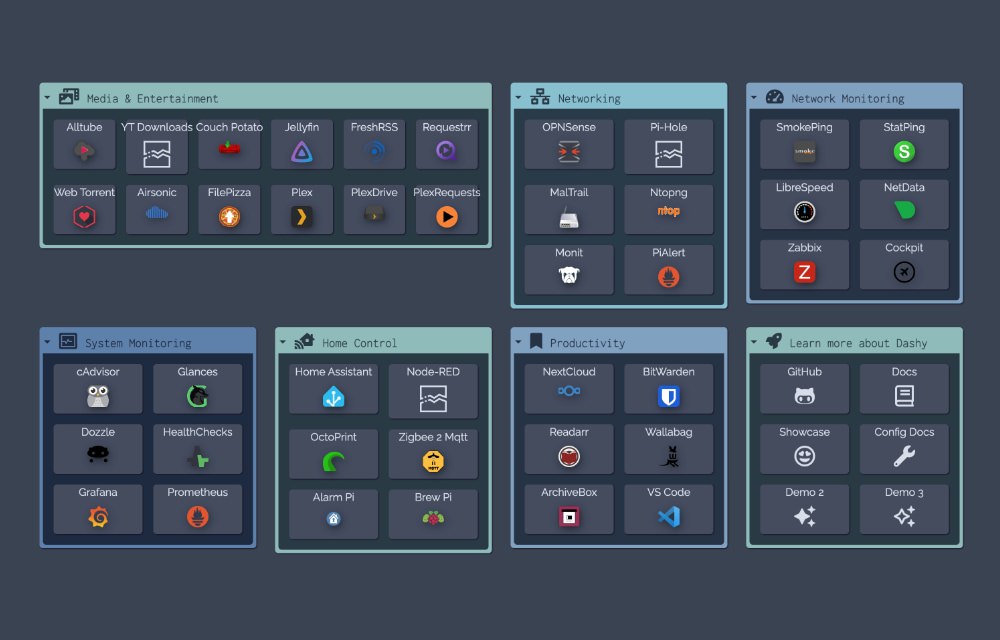Open the LibreSpeed gauge icon

coord(804,212)
